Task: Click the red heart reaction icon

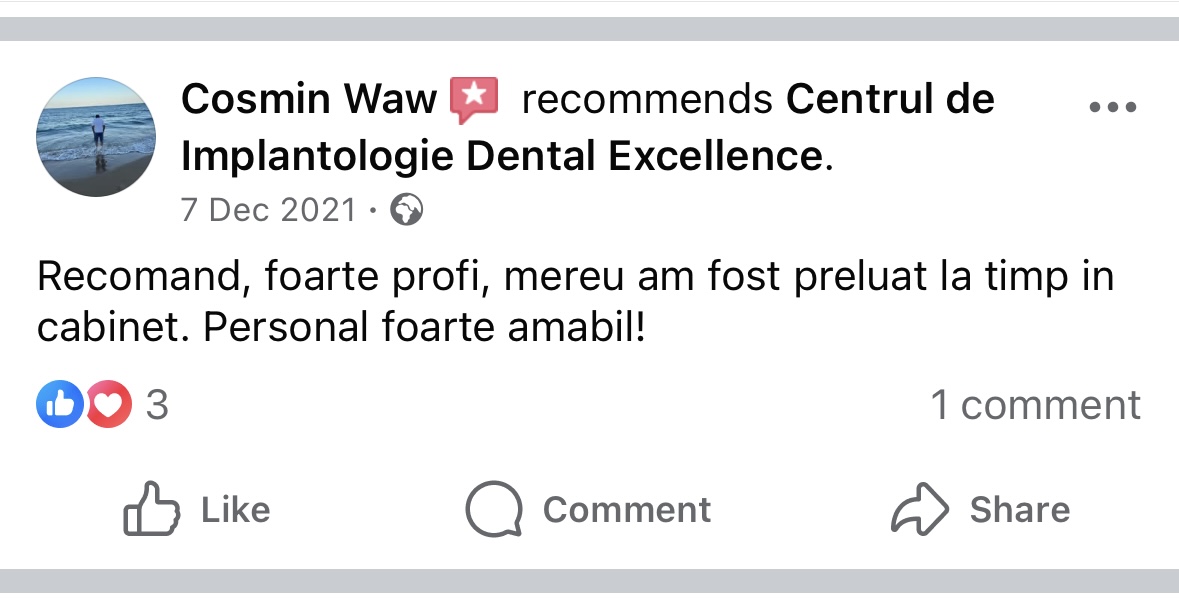Action: [108, 404]
